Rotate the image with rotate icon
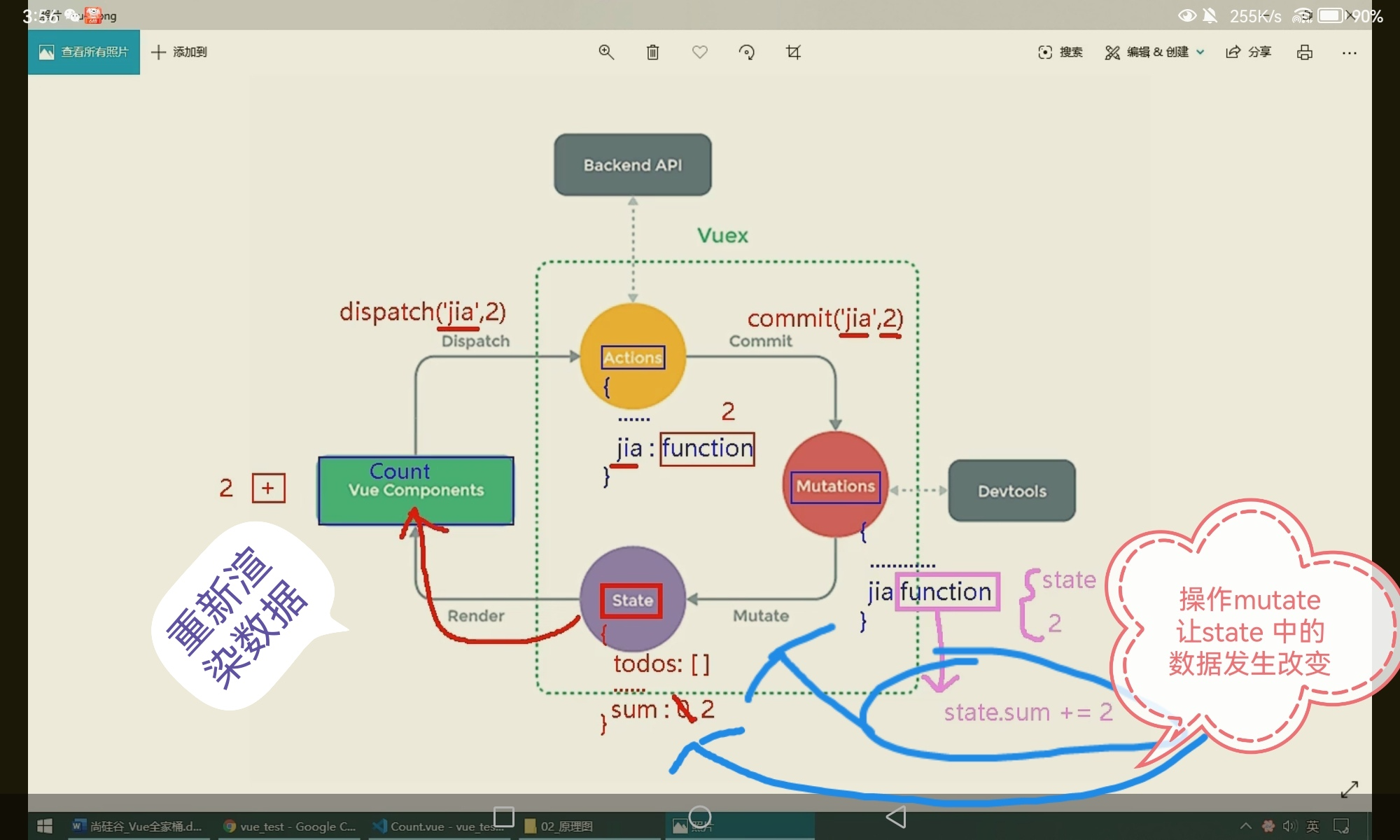The image size is (1400, 840). [x=746, y=52]
